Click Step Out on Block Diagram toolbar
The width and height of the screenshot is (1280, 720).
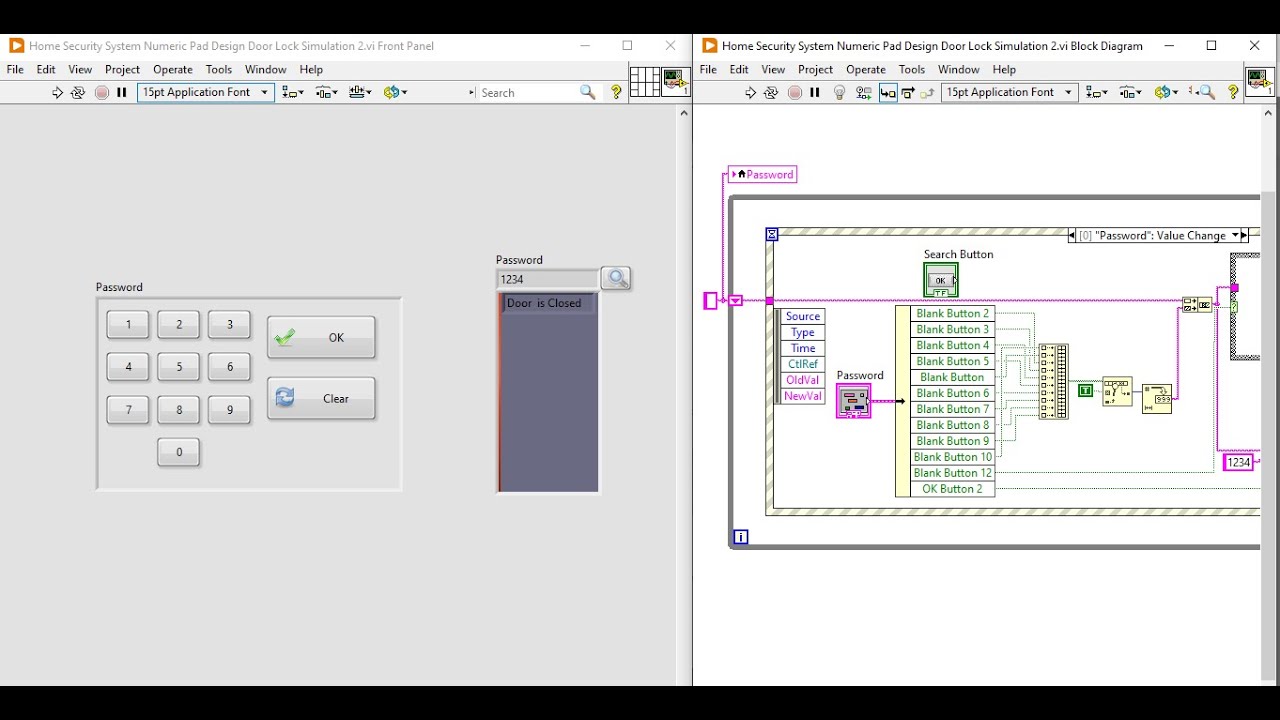click(x=929, y=92)
